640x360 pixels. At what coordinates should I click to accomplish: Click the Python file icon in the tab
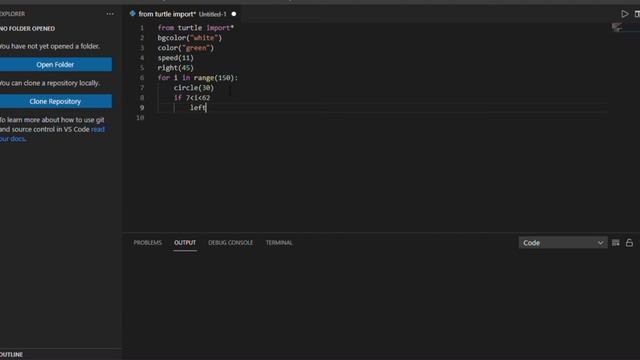point(132,13)
